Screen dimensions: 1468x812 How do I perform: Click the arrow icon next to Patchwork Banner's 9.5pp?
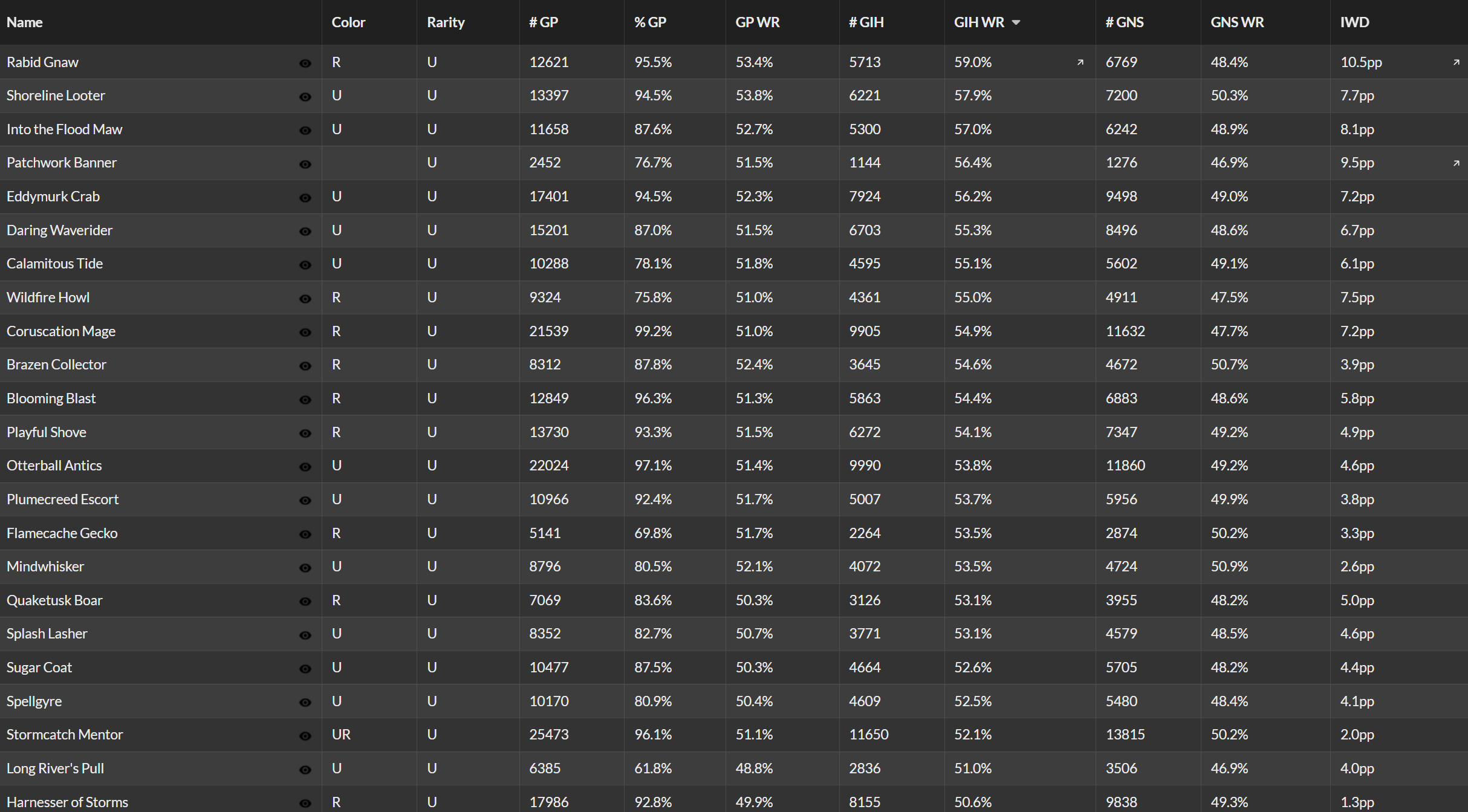(x=1457, y=163)
